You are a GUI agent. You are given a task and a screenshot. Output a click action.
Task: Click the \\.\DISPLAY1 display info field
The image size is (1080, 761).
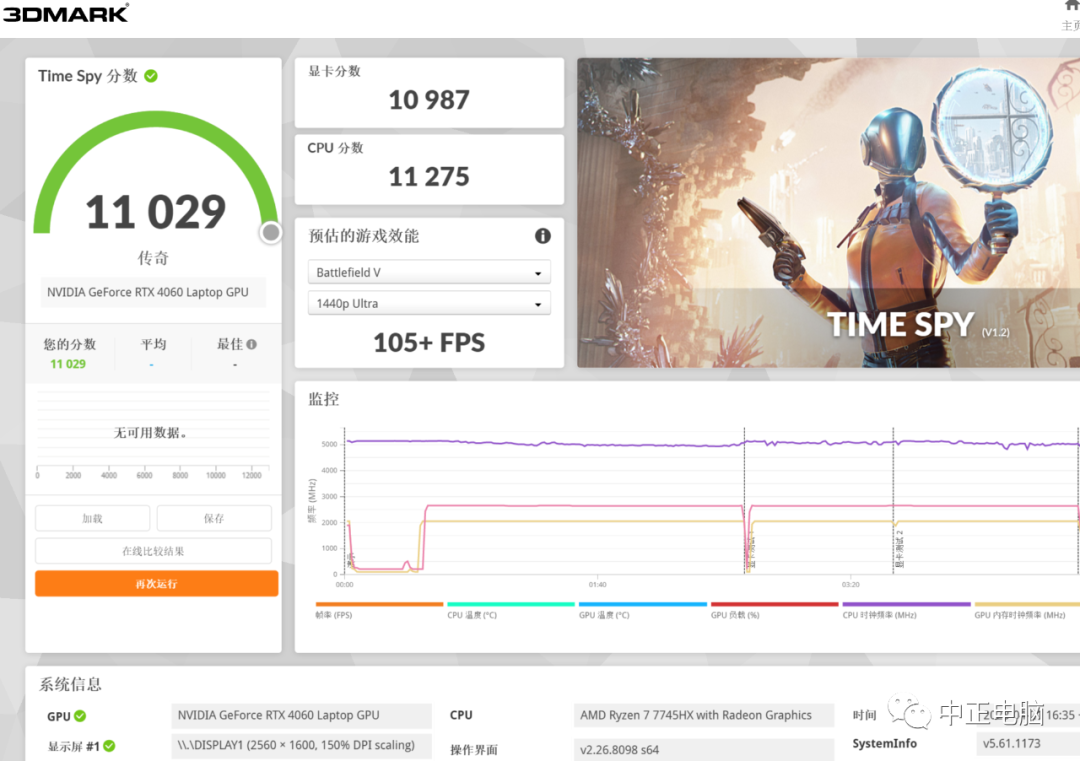point(301,746)
